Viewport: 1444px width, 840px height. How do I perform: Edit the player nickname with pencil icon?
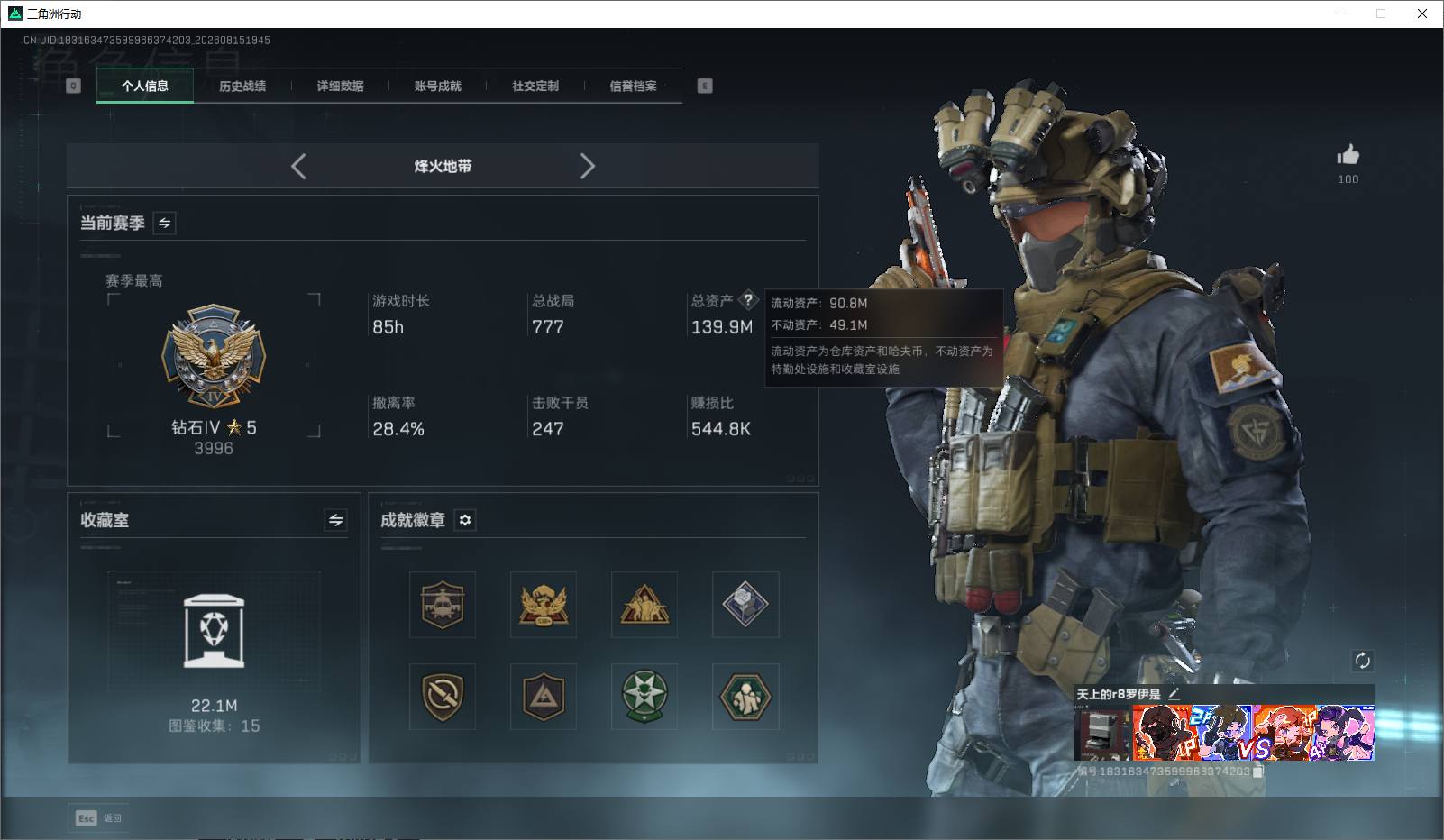pos(1174,693)
